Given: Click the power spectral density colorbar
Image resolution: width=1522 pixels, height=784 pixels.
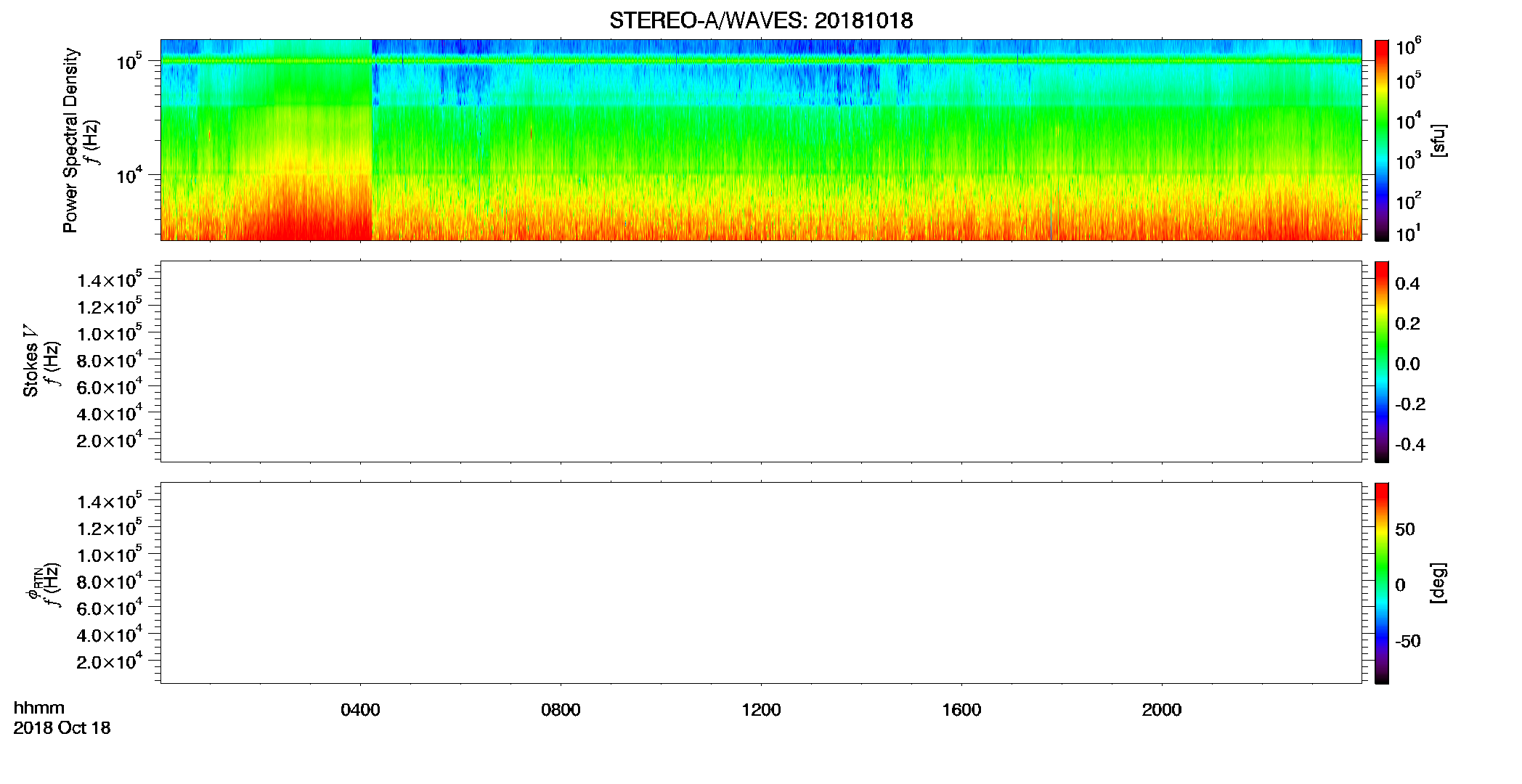Looking at the screenshot, I should pos(1382,140).
